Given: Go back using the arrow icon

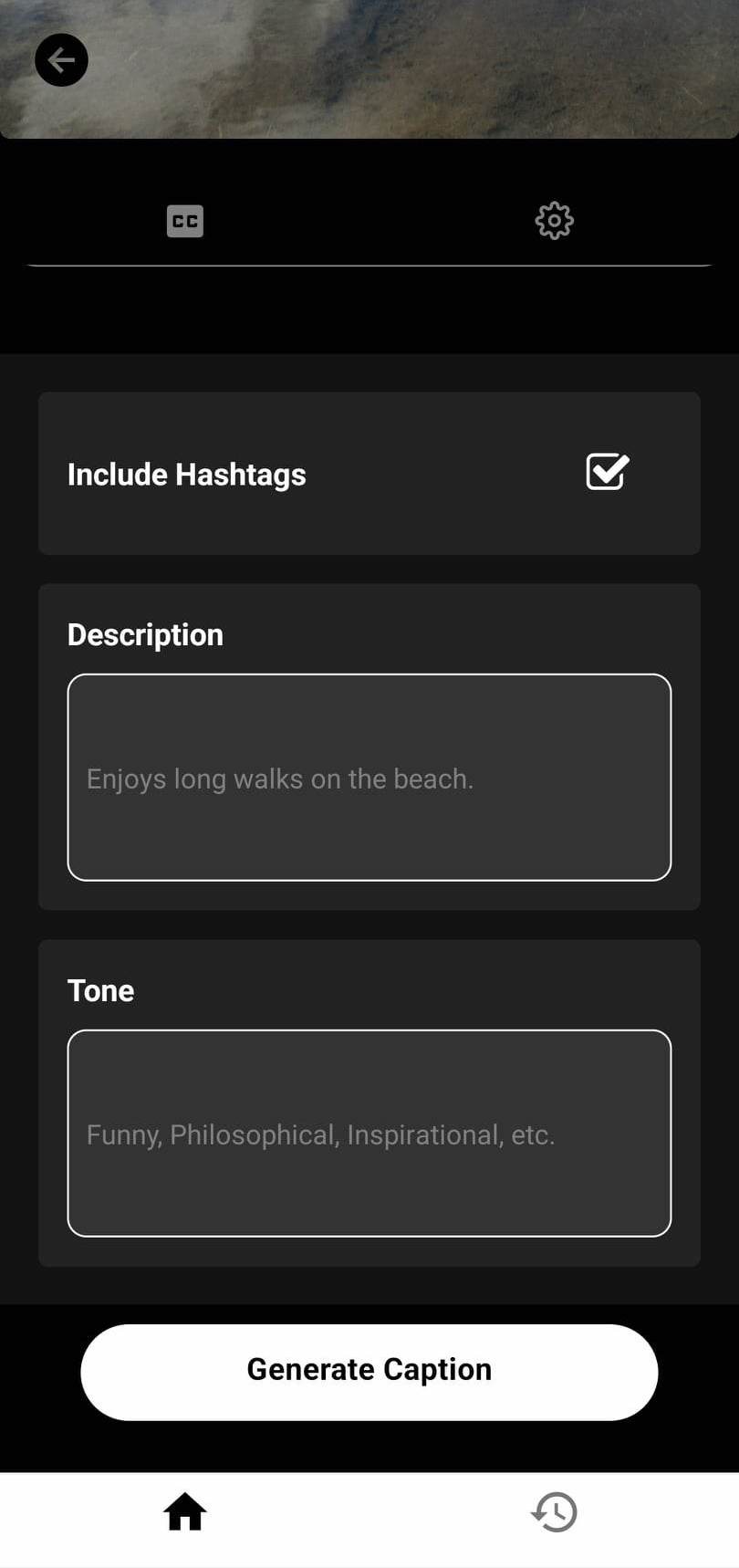Looking at the screenshot, I should [61, 60].
